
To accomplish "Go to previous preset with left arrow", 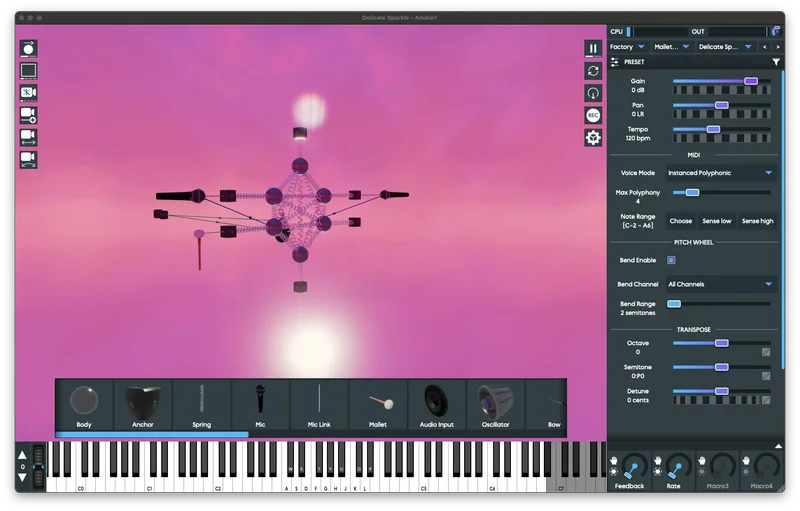I will [764, 47].
